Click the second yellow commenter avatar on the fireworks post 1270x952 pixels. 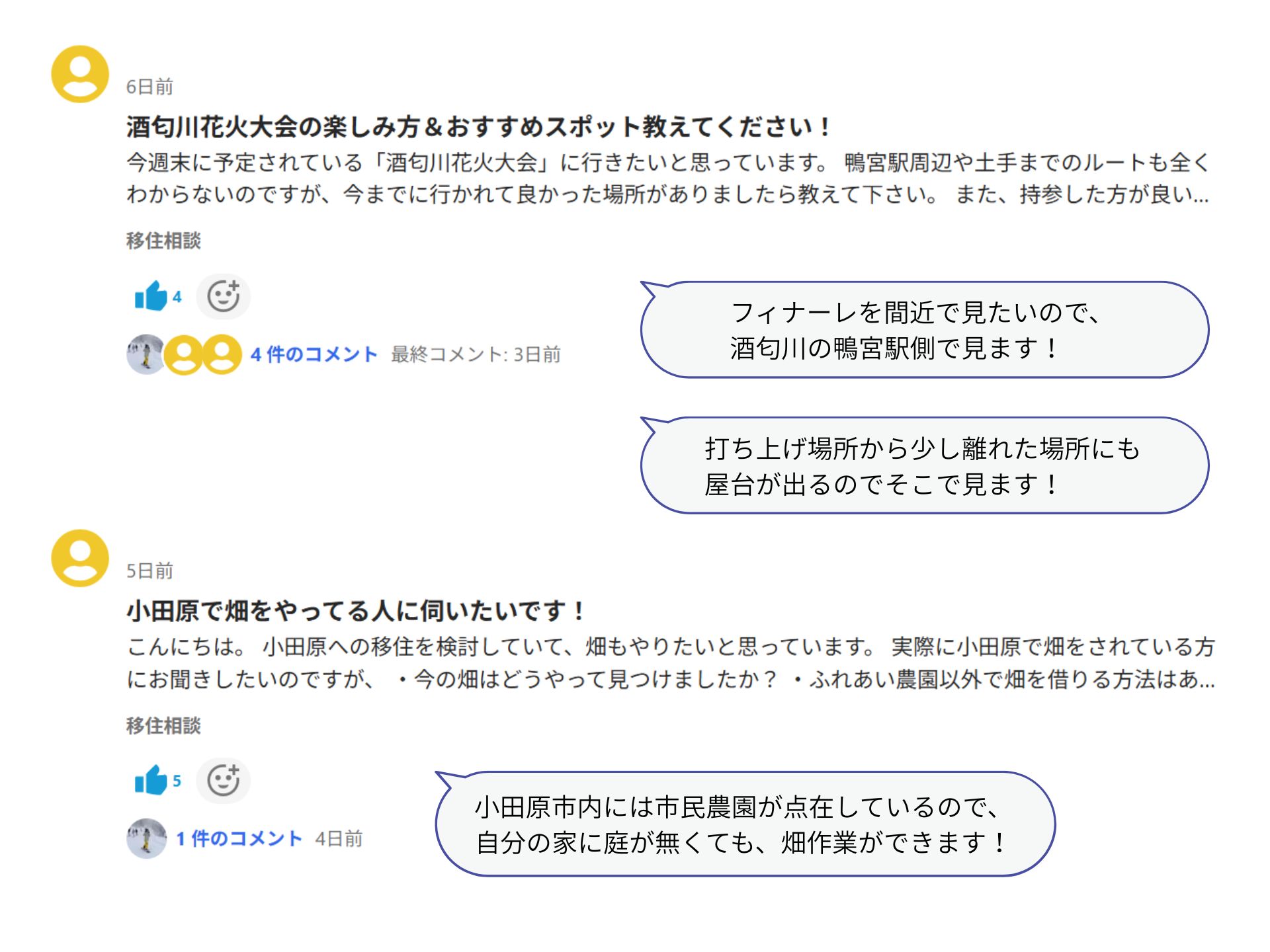coord(183,354)
